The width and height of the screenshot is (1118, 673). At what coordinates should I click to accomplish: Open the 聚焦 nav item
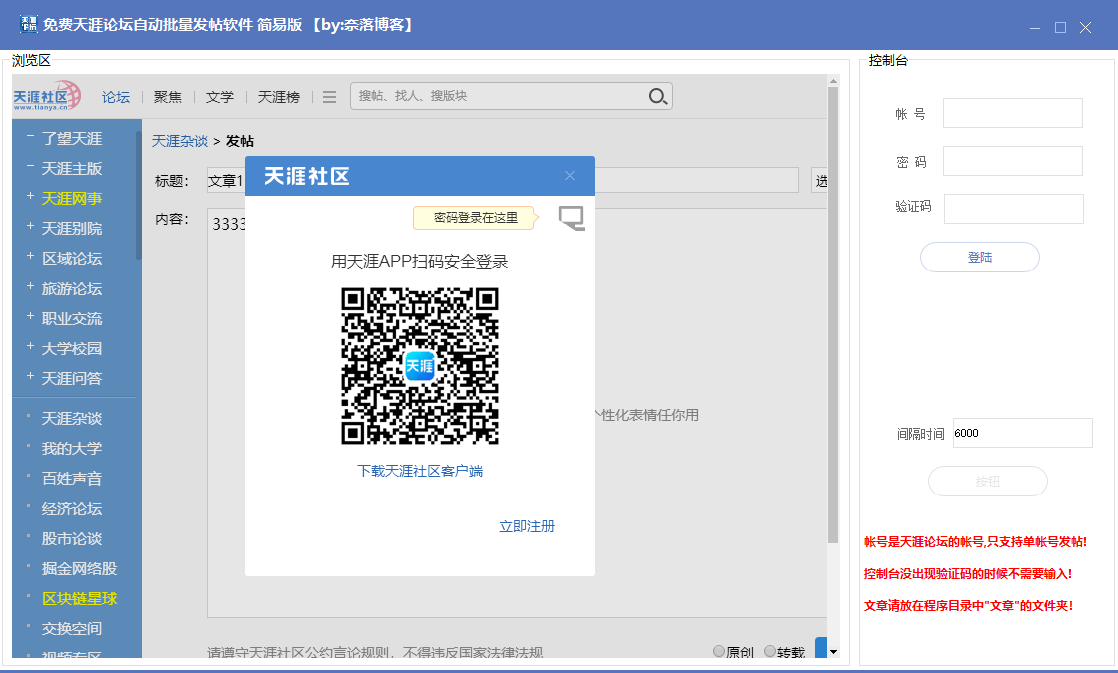(x=168, y=97)
